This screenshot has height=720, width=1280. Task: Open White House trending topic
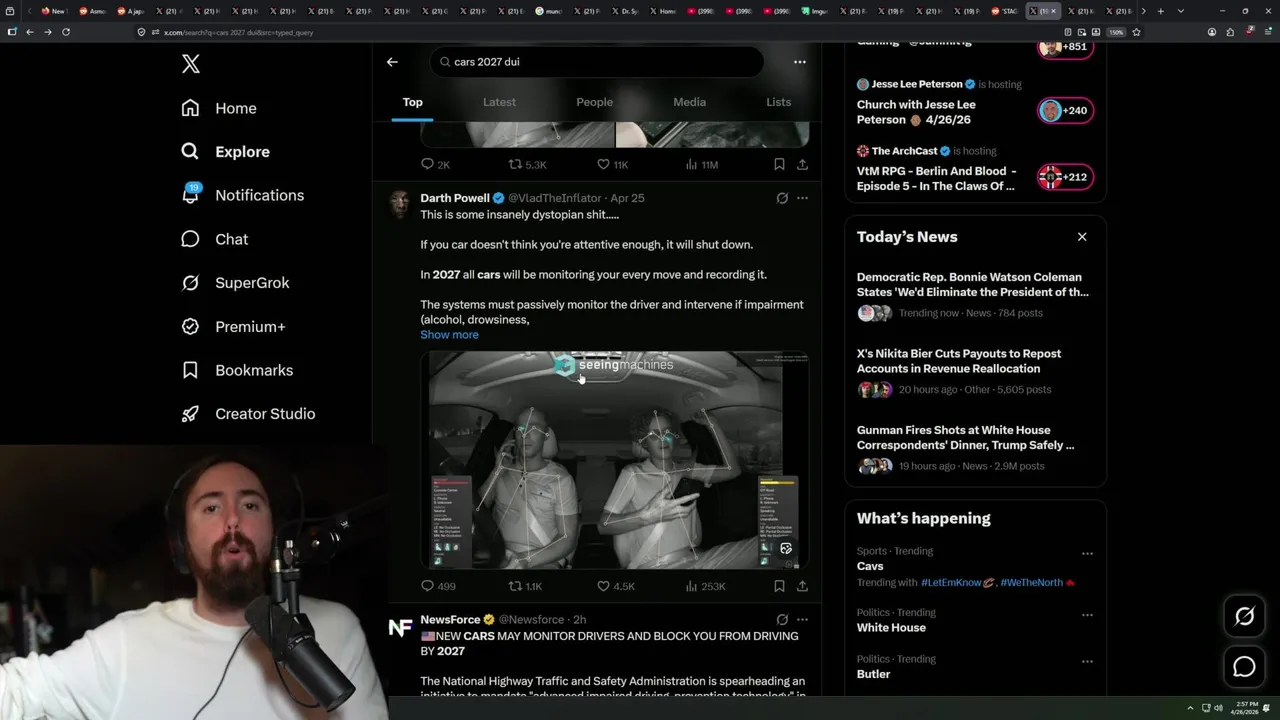pyautogui.click(x=891, y=628)
